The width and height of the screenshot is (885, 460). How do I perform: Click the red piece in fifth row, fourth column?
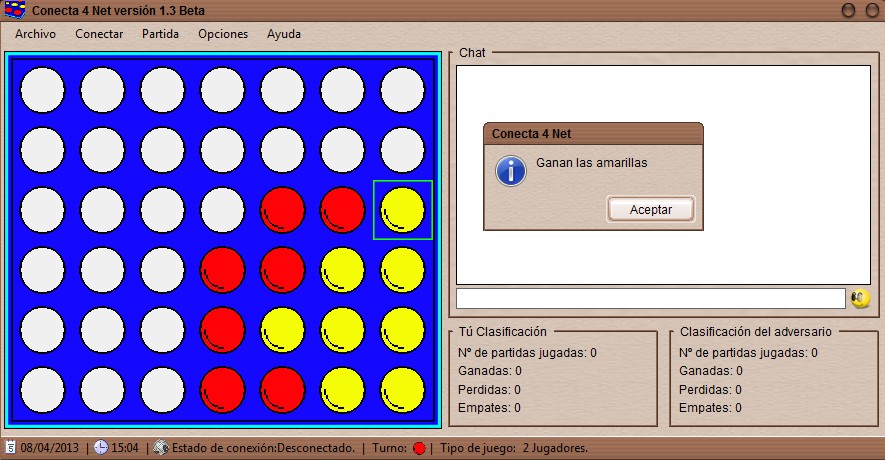pyautogui.click(x=222, y=330)
